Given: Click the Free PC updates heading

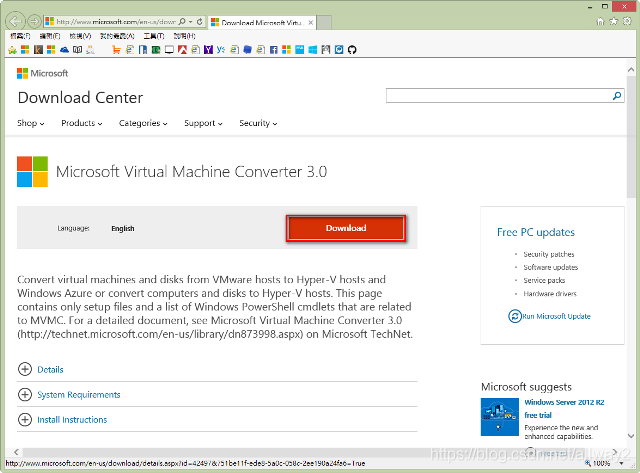Looking at the screenshot, I should click(536, 232).
